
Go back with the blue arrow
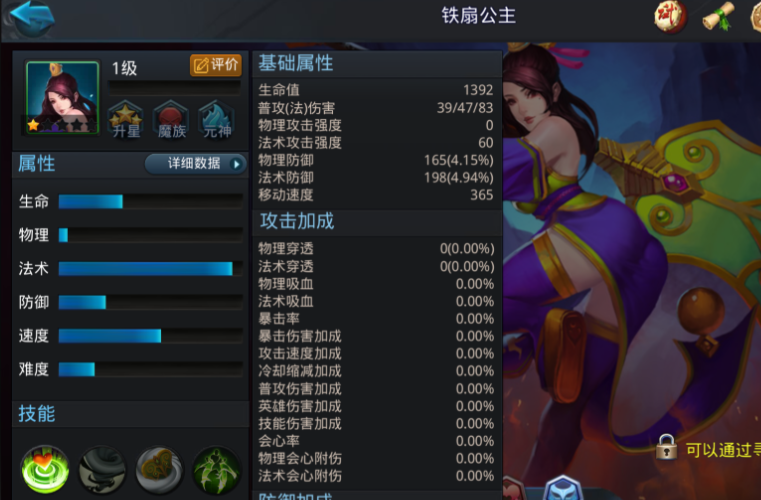click(31, 17)
